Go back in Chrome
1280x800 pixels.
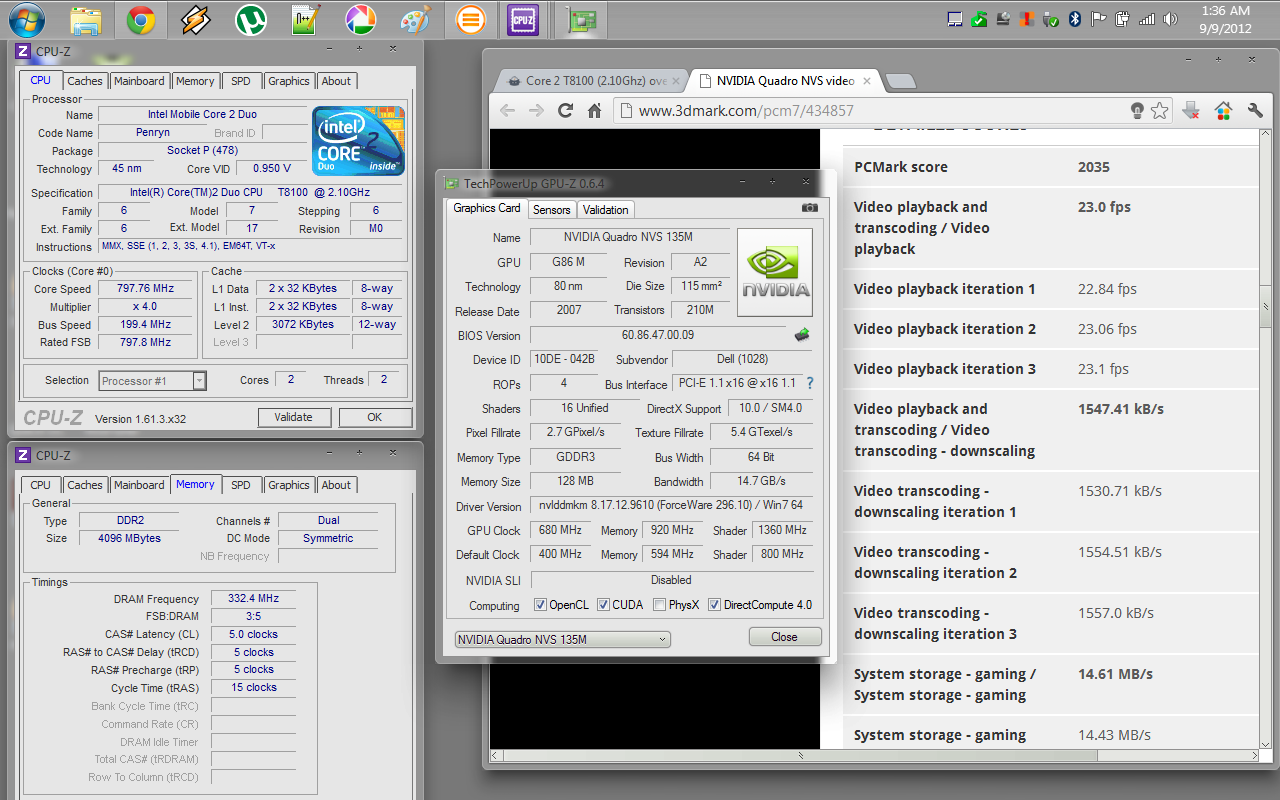(x=507, y=111)
